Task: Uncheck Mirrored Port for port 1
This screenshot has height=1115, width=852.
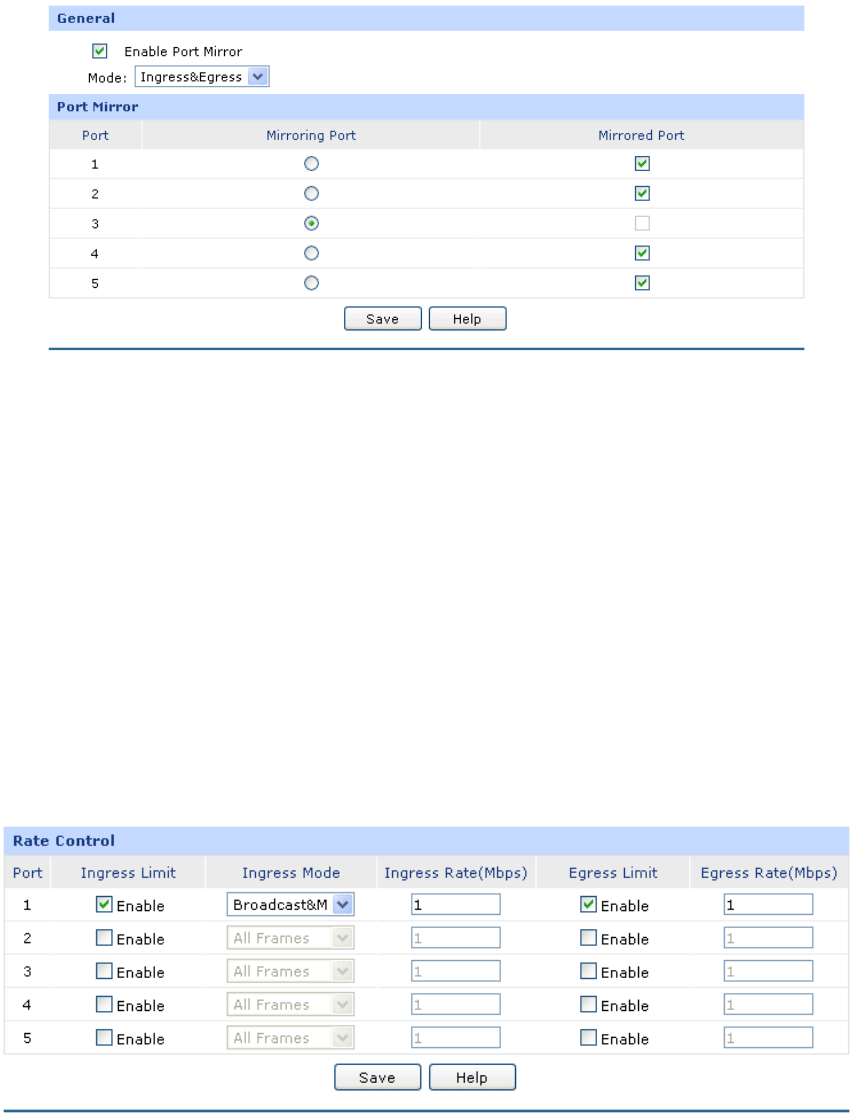Action: tap(641, 164)
